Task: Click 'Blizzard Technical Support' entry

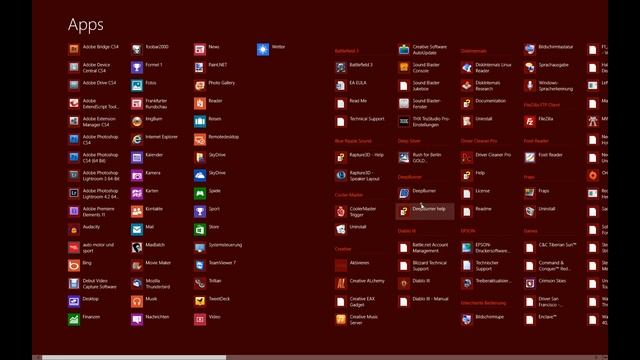Action: 423,265
